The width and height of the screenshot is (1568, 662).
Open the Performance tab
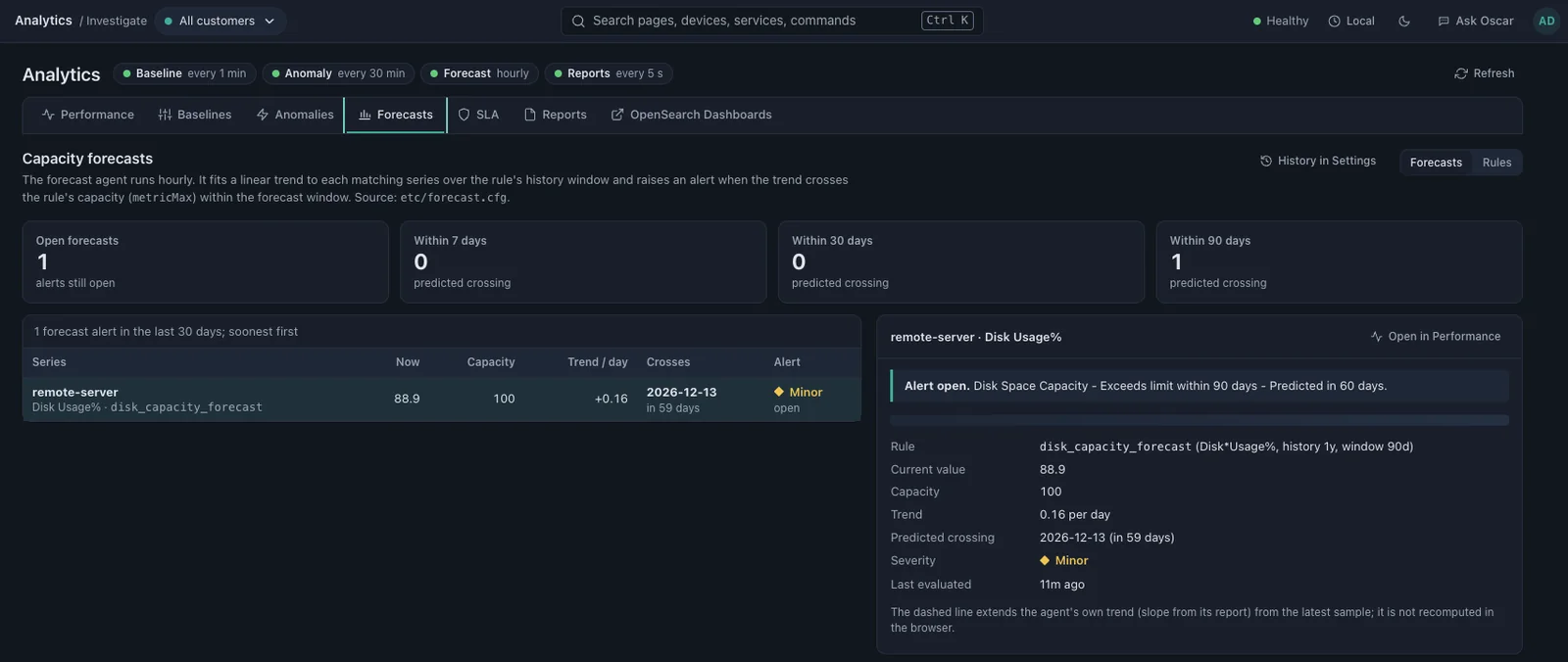pyautogui.click(x=88, y=115)
